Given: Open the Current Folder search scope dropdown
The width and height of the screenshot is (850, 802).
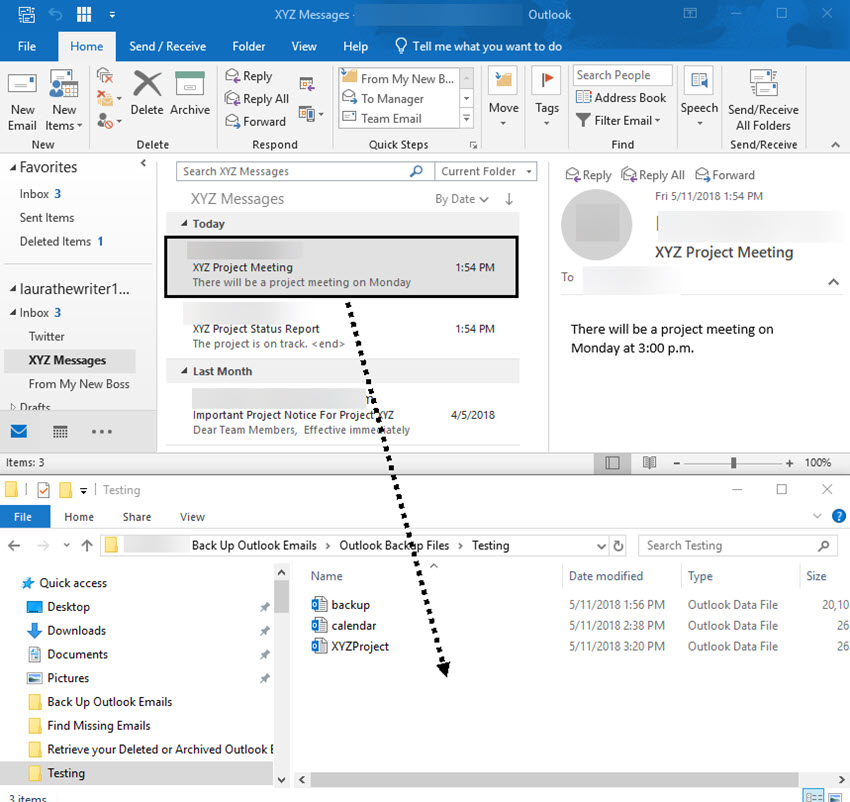Looking at the screenshot, I should pos(486,171).
